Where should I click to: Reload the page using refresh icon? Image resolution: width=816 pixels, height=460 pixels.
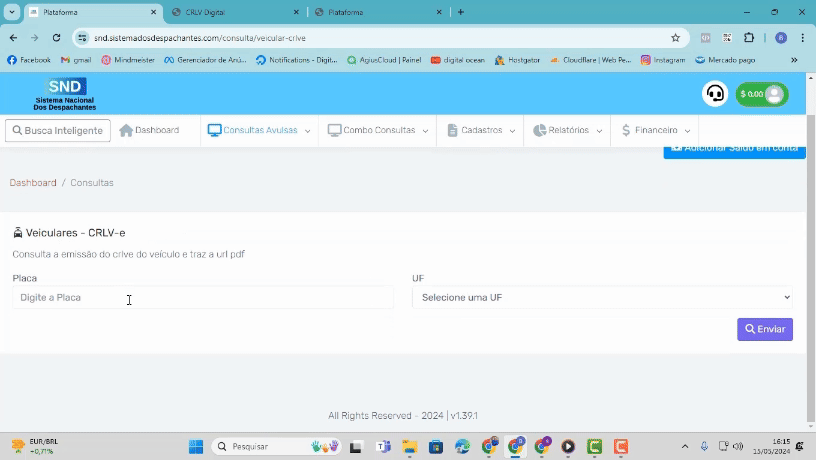[x=56, y=38]
